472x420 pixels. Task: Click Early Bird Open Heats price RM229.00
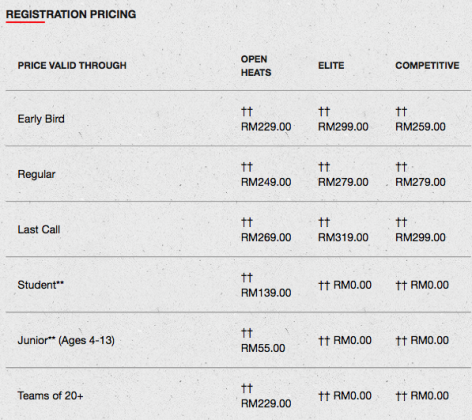tap(266, 127)
